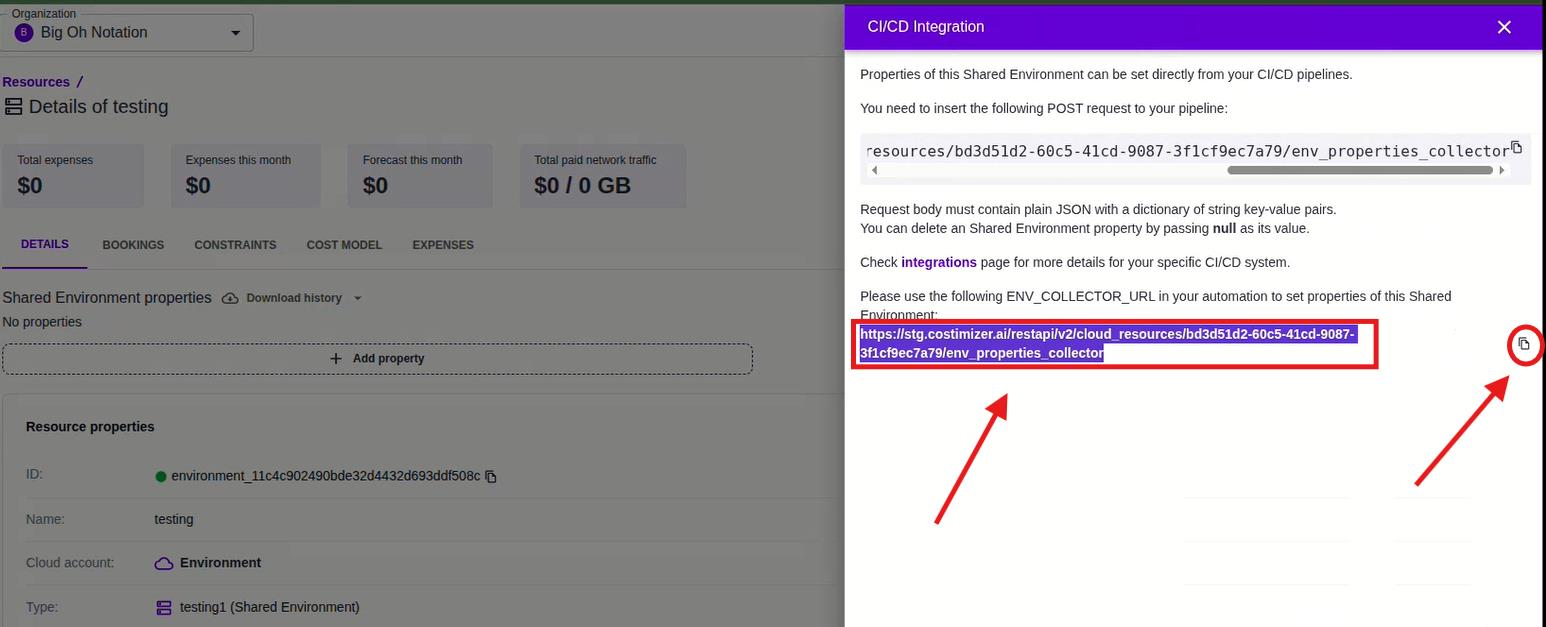Click the Download history cloud icon
The width and height of the screenshot is (1546, 627).
(x=230, y=298)
